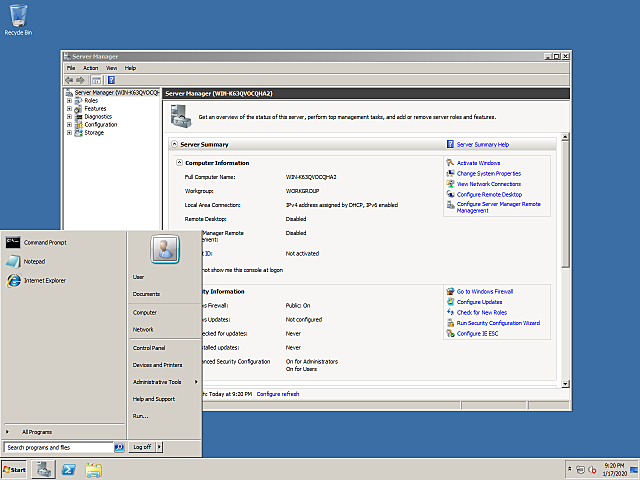Image resolution: width=640 pixels, height=480 pixels.
Task: Open the View menu
Action: coord(111,68)
